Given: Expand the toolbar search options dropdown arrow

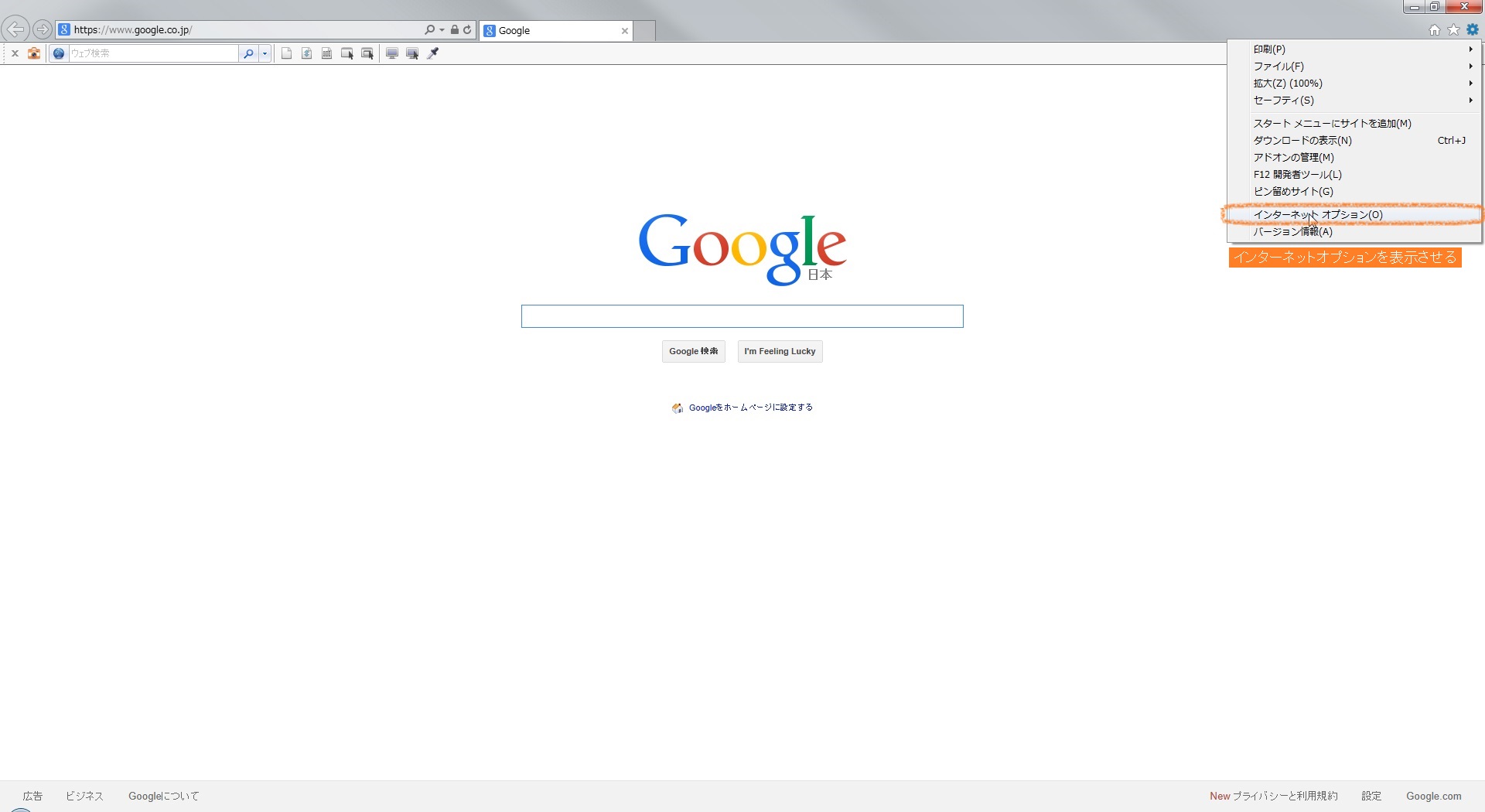Looking at the screenshot, I should (265, 53).
